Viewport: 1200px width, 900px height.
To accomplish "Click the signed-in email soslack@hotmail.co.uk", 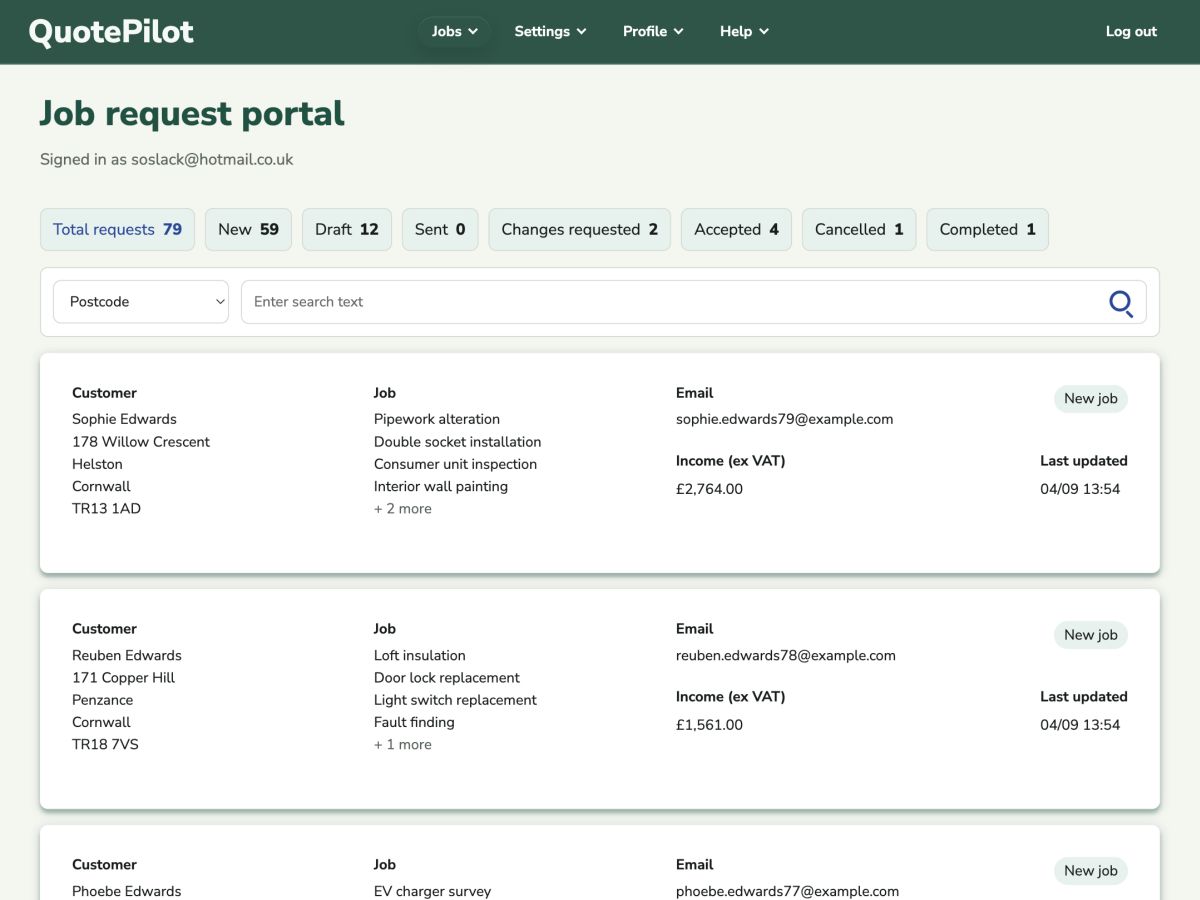I will click(212, 159).
